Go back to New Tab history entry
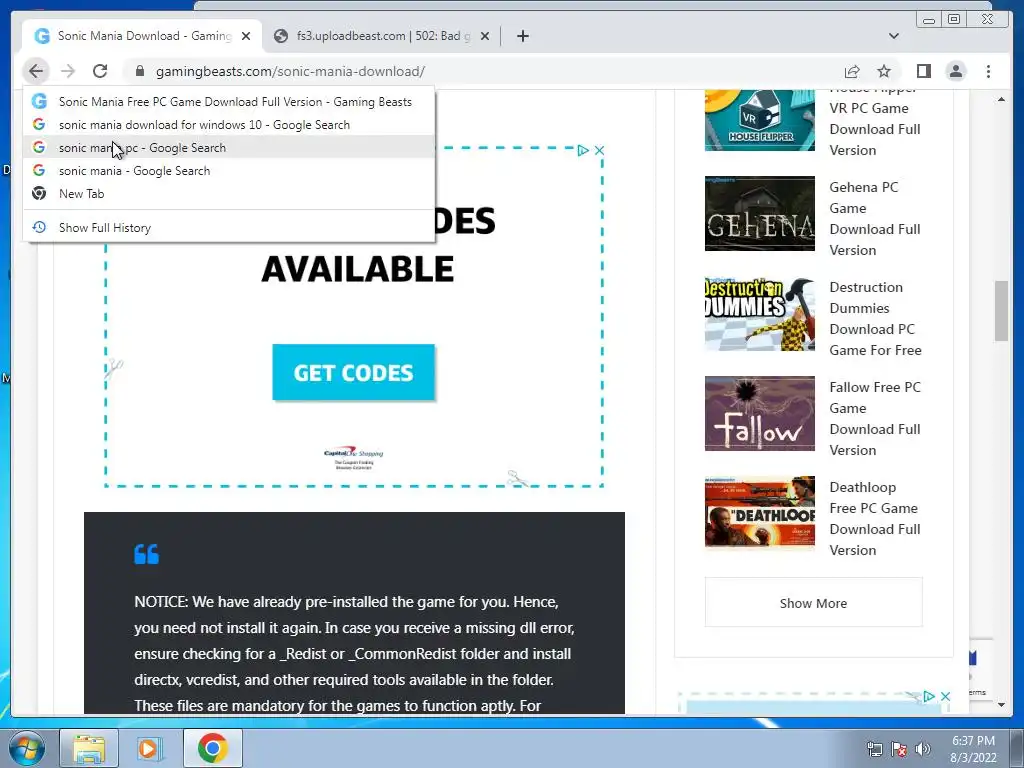Image resolution: width=1024 pixels, height=768 pixels. tap(229, 193)
